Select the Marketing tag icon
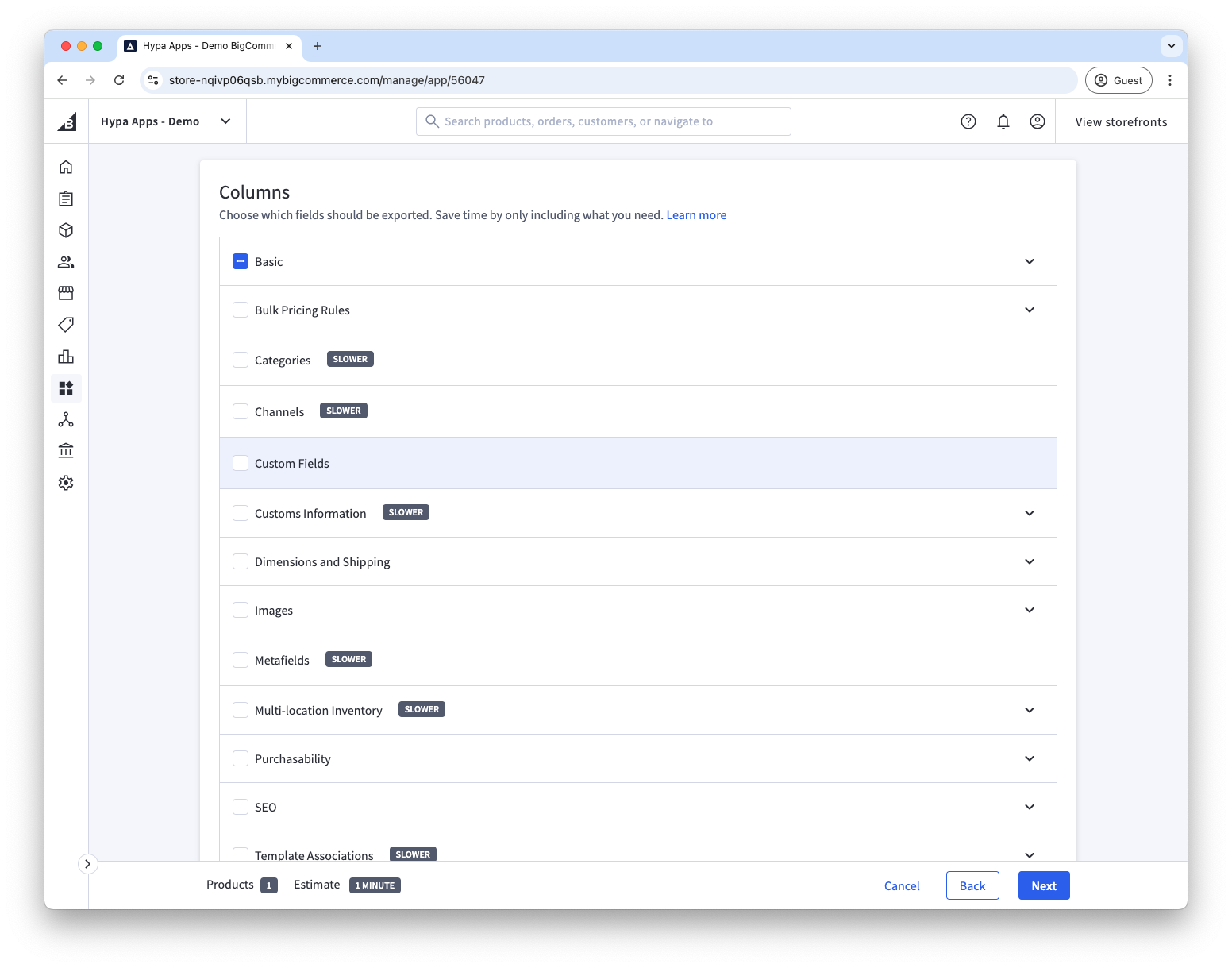Image resolution: width=1232 pixels, height=968 pixels. point(66,325)
